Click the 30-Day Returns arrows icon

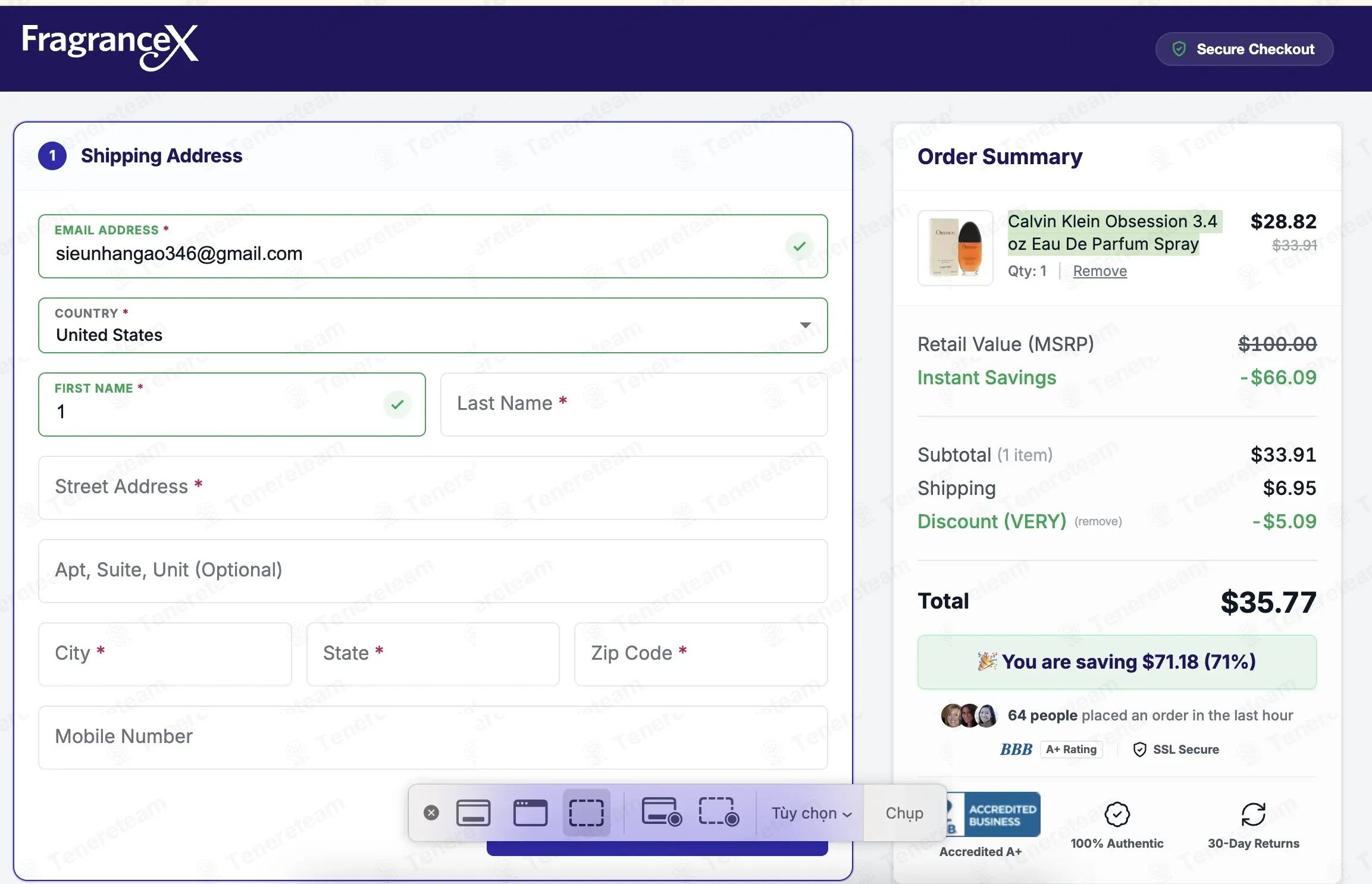pos(1254,814)
